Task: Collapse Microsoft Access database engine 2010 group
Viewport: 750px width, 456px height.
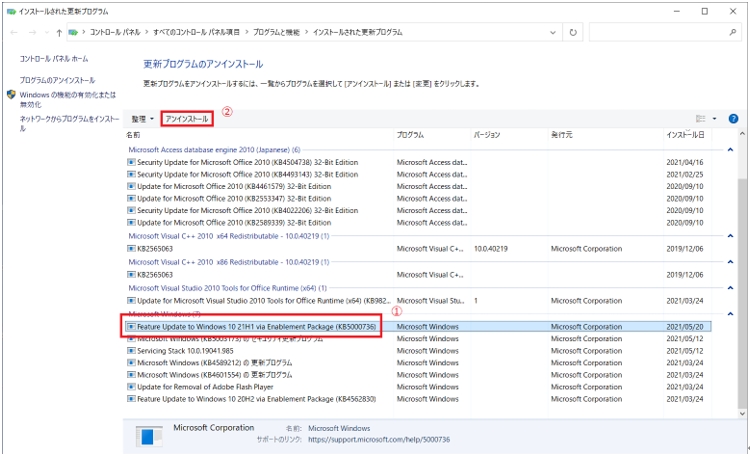Action: [730, 150]
